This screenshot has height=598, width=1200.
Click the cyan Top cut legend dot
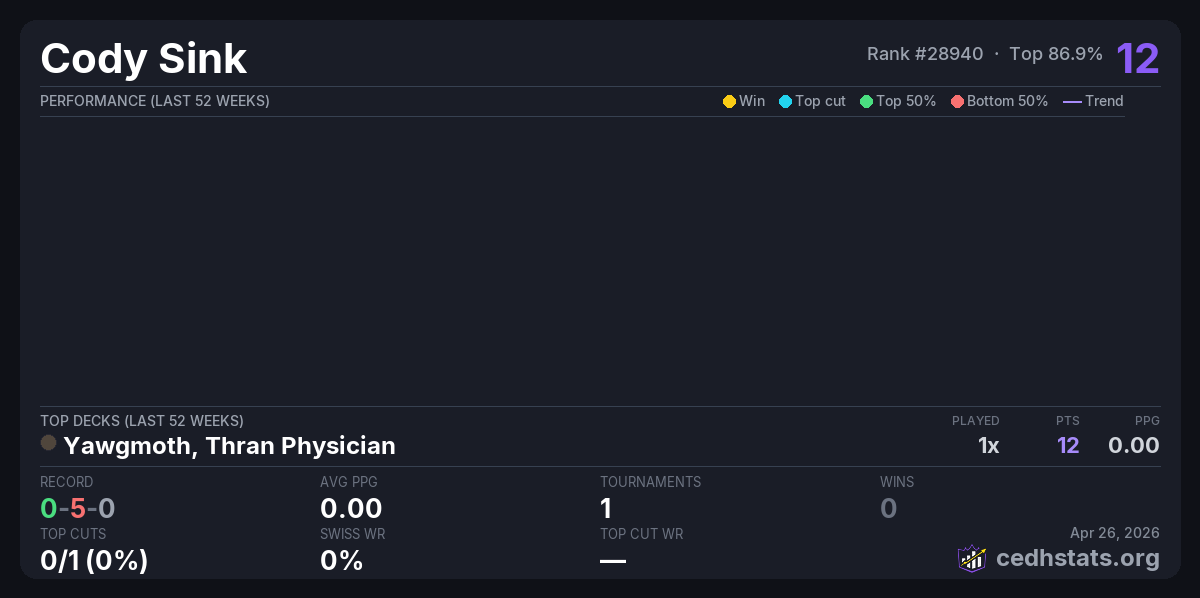(785, 101)
